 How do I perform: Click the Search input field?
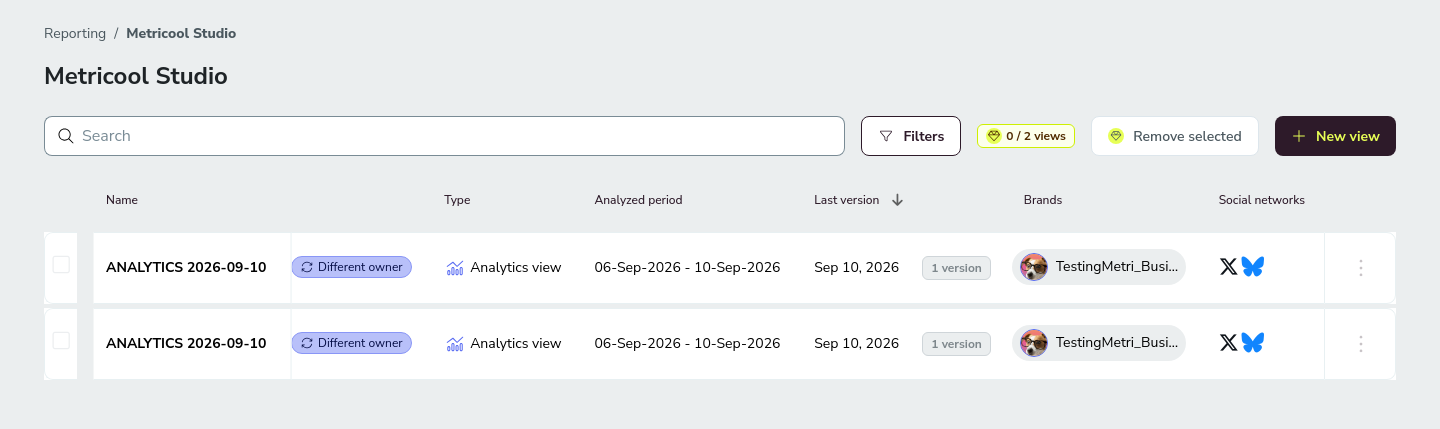pos(444,136)
